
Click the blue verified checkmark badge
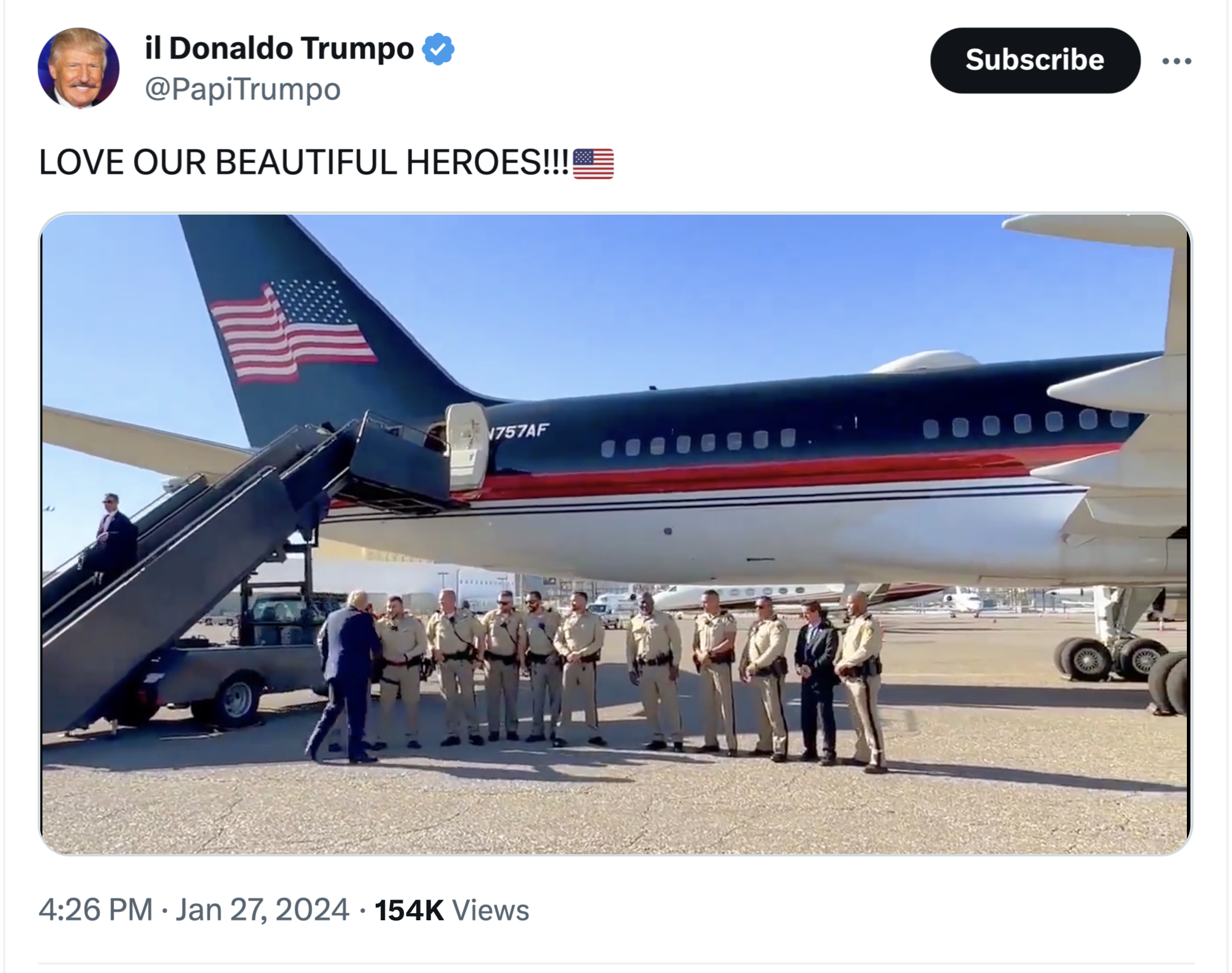click(438, 49)
